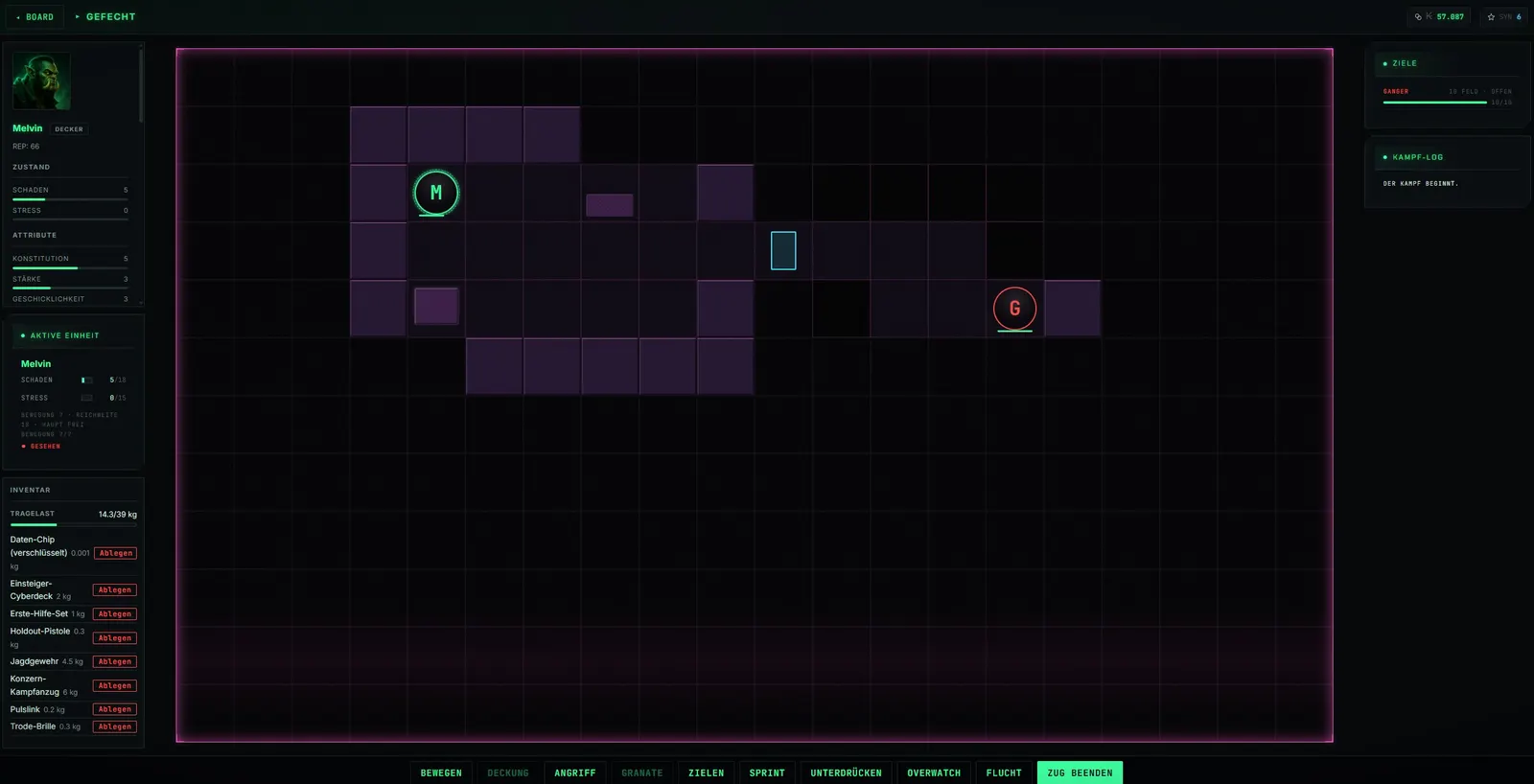This screenshot has height=784, width=1534.
Task: Target the red G ganger token
Action: [1014, 309]
